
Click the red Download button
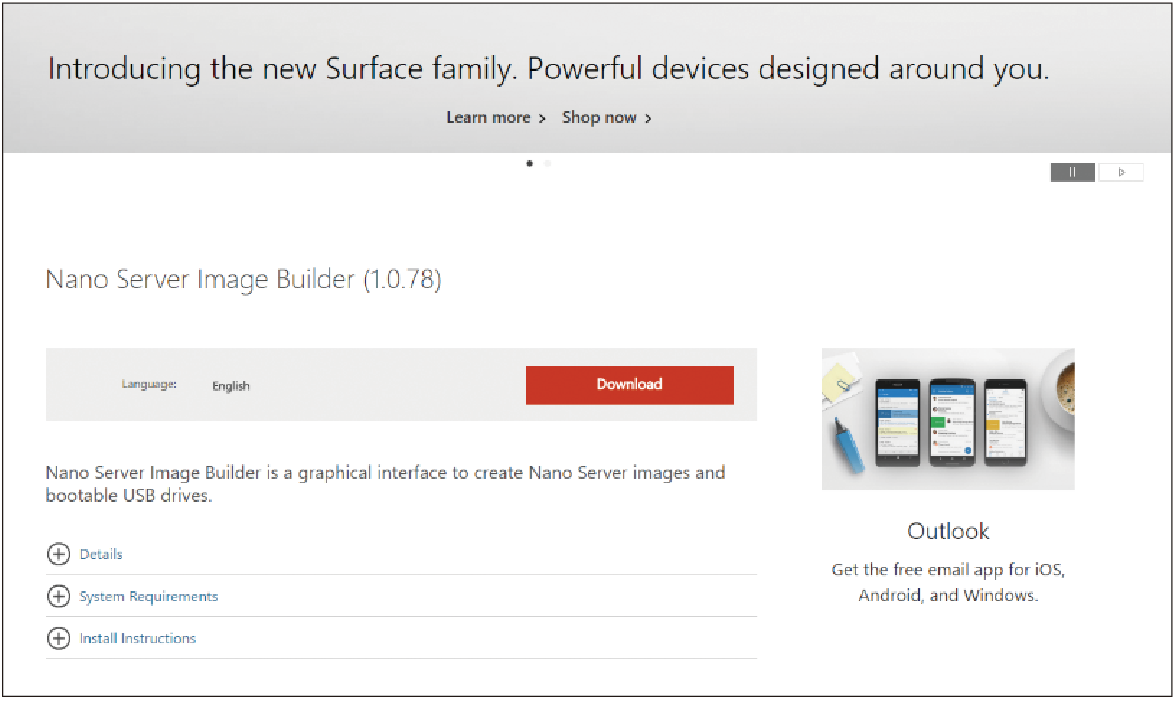coord(629,385)
